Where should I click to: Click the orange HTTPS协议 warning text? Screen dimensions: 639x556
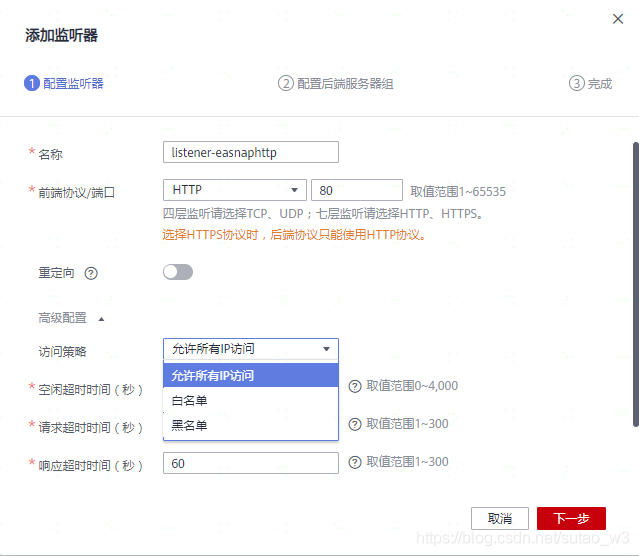pos(294,235)
